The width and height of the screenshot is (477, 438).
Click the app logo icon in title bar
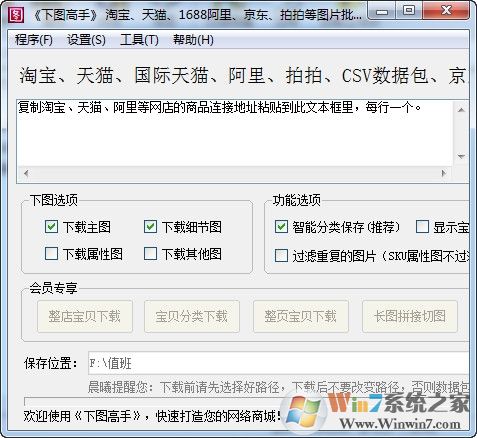(x=16, y=14)
